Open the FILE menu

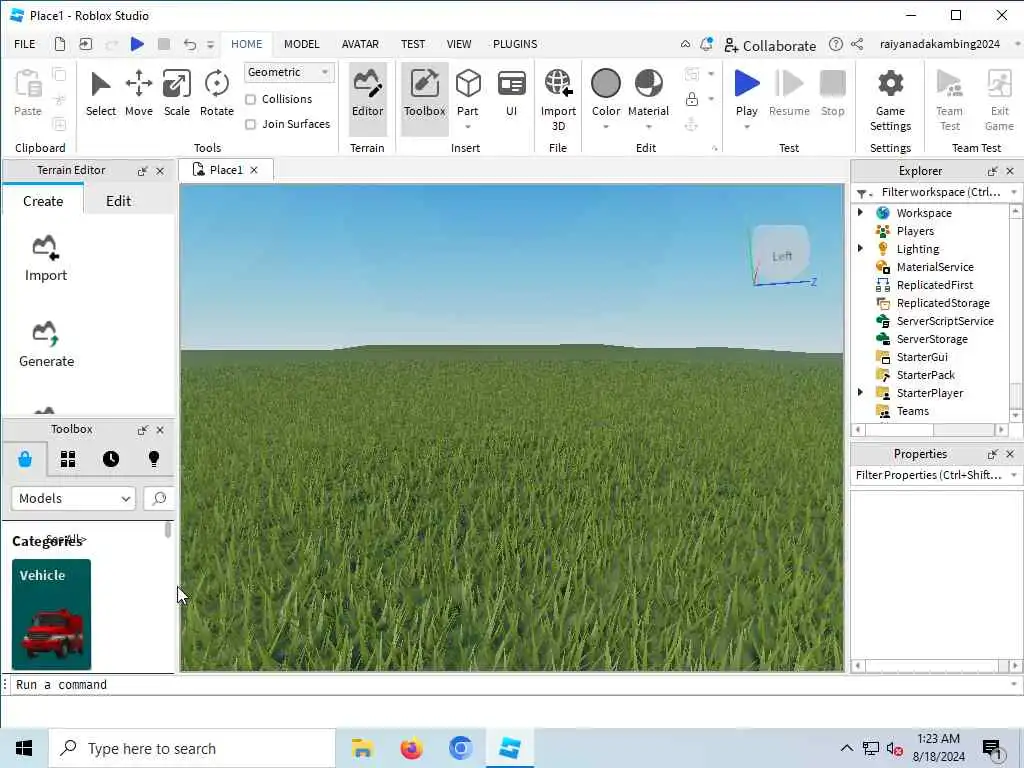[25, 44]
